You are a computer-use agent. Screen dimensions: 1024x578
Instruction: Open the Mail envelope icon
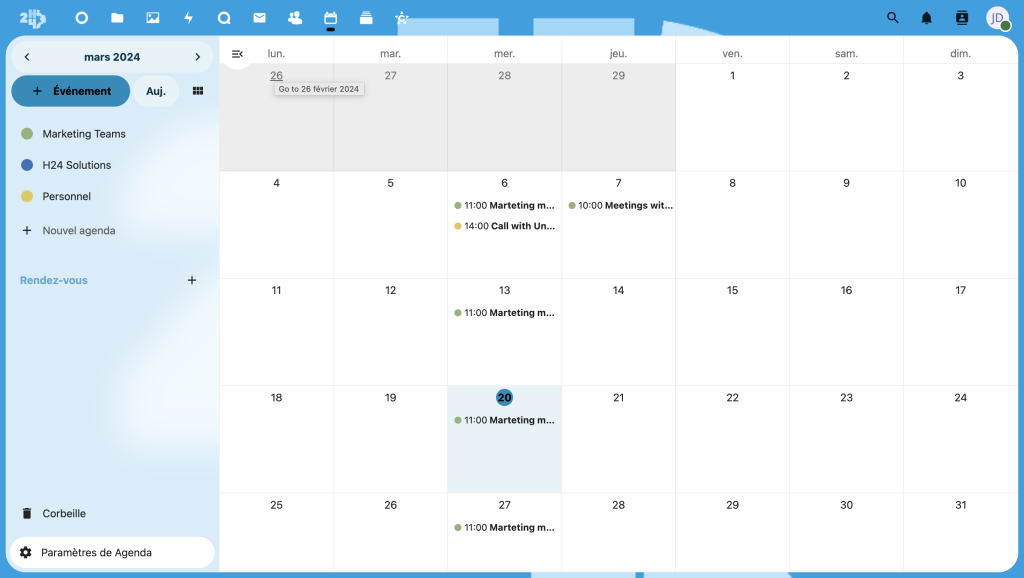click(259, 18)
